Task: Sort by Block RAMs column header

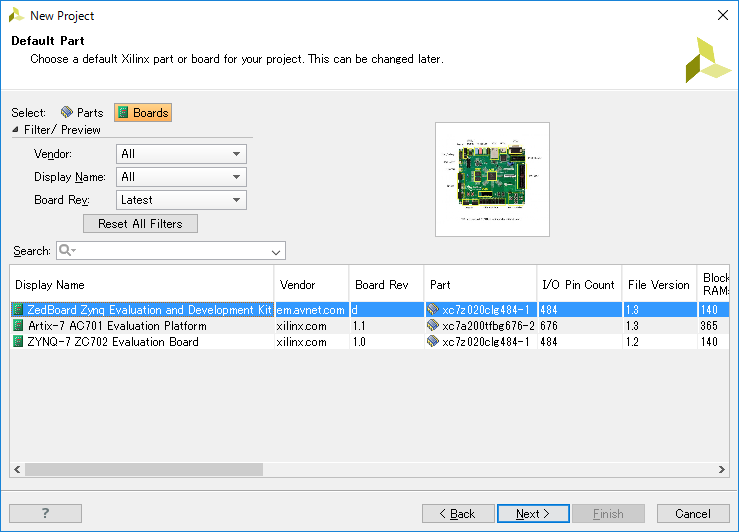Action: [x=714, y=285]
